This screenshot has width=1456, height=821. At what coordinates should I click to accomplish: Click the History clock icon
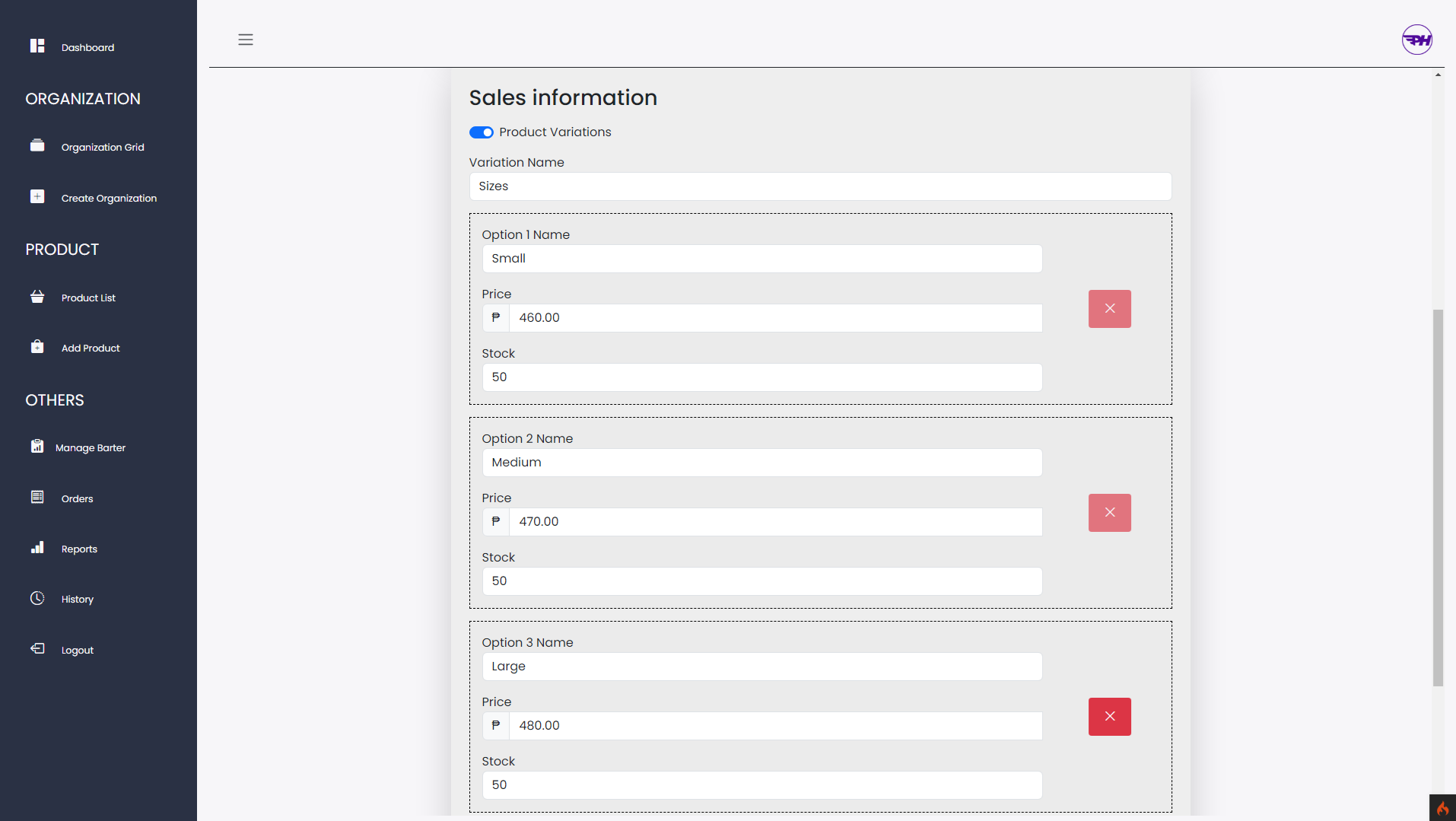tap(37, 598)
